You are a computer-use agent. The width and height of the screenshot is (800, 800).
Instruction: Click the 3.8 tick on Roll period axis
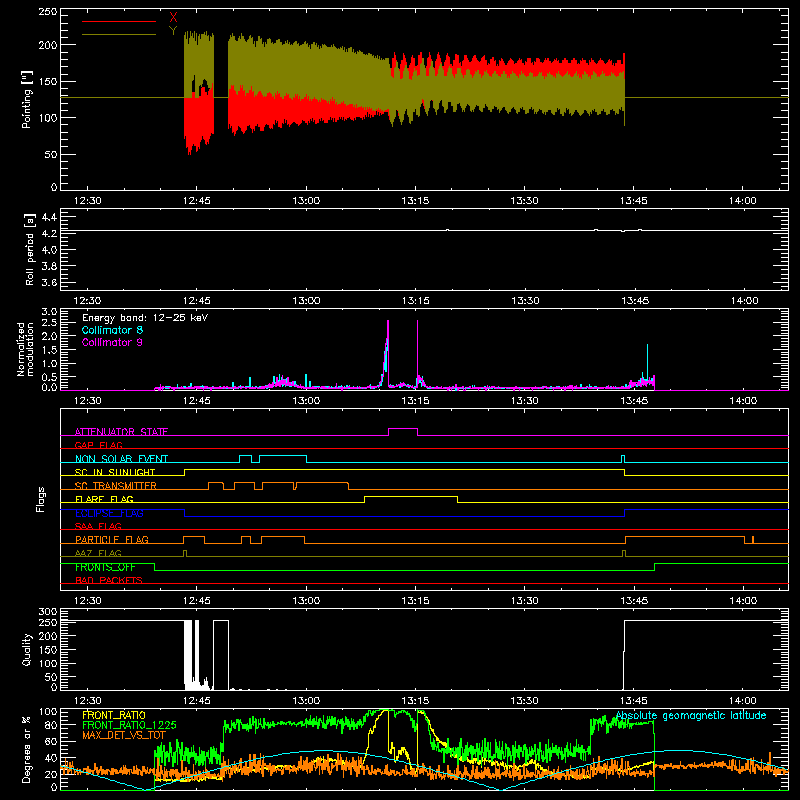point(49,266)
